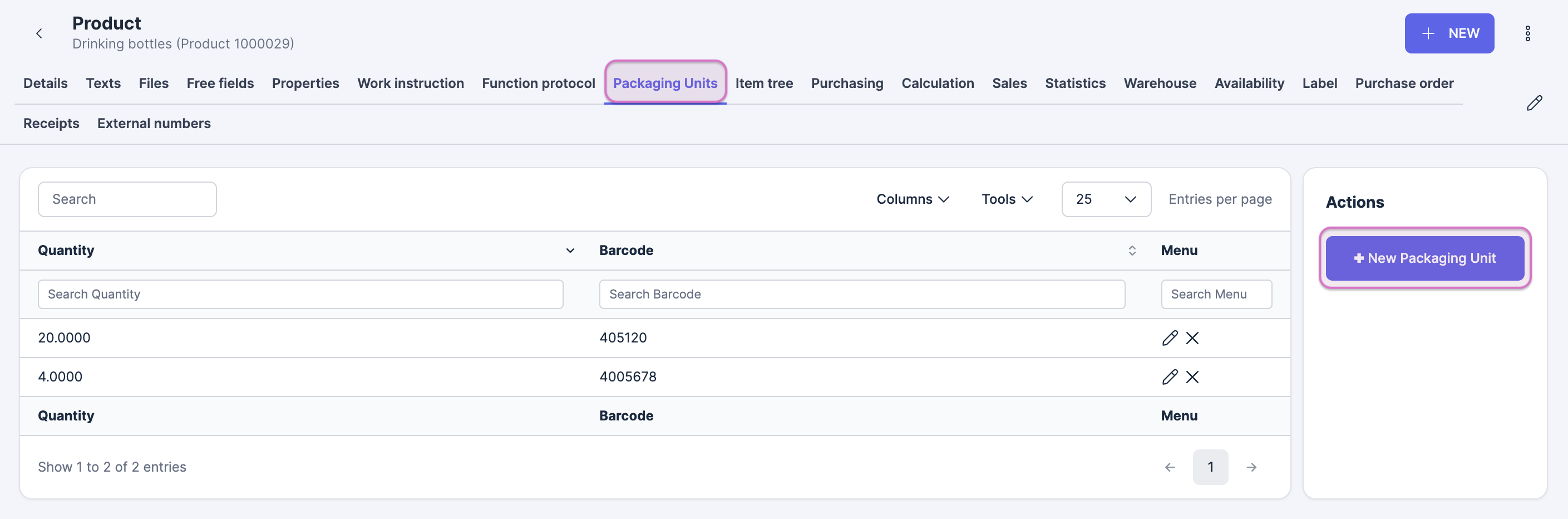This screenshot has height=519, width=1568.
Task: Sort by the Quantity column header arrow
Action: pyautogui.click(x=570, y=251)
